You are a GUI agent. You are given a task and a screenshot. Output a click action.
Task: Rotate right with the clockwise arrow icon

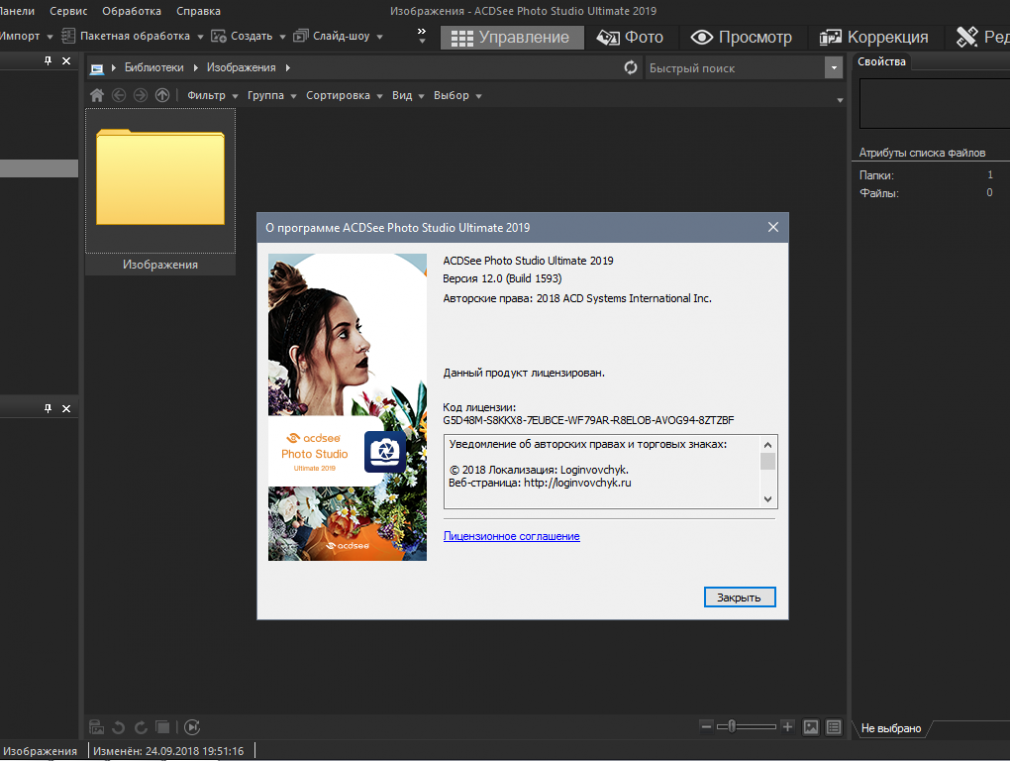[140, 727]
